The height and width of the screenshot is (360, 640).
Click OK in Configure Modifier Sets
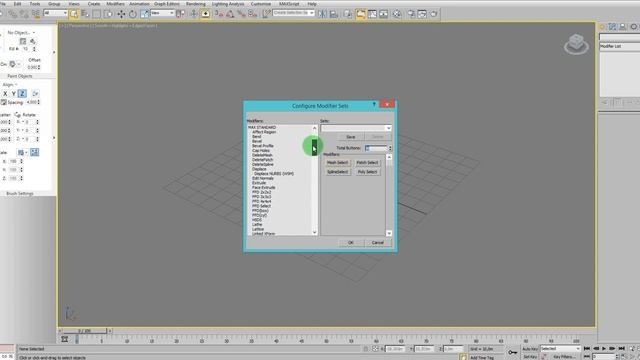pyautogui.click(x=351, y=242)
